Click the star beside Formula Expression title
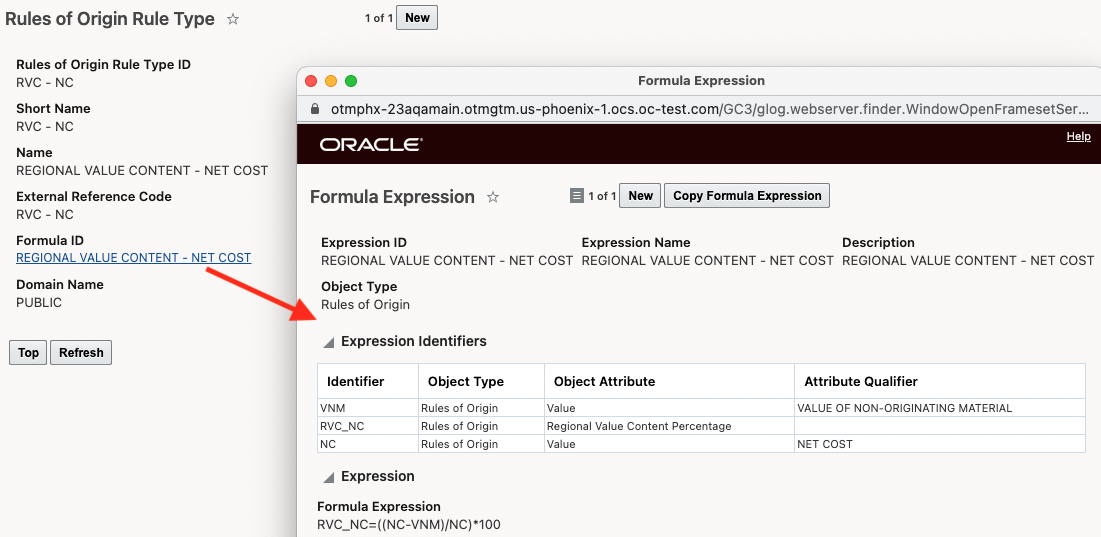 493,197
